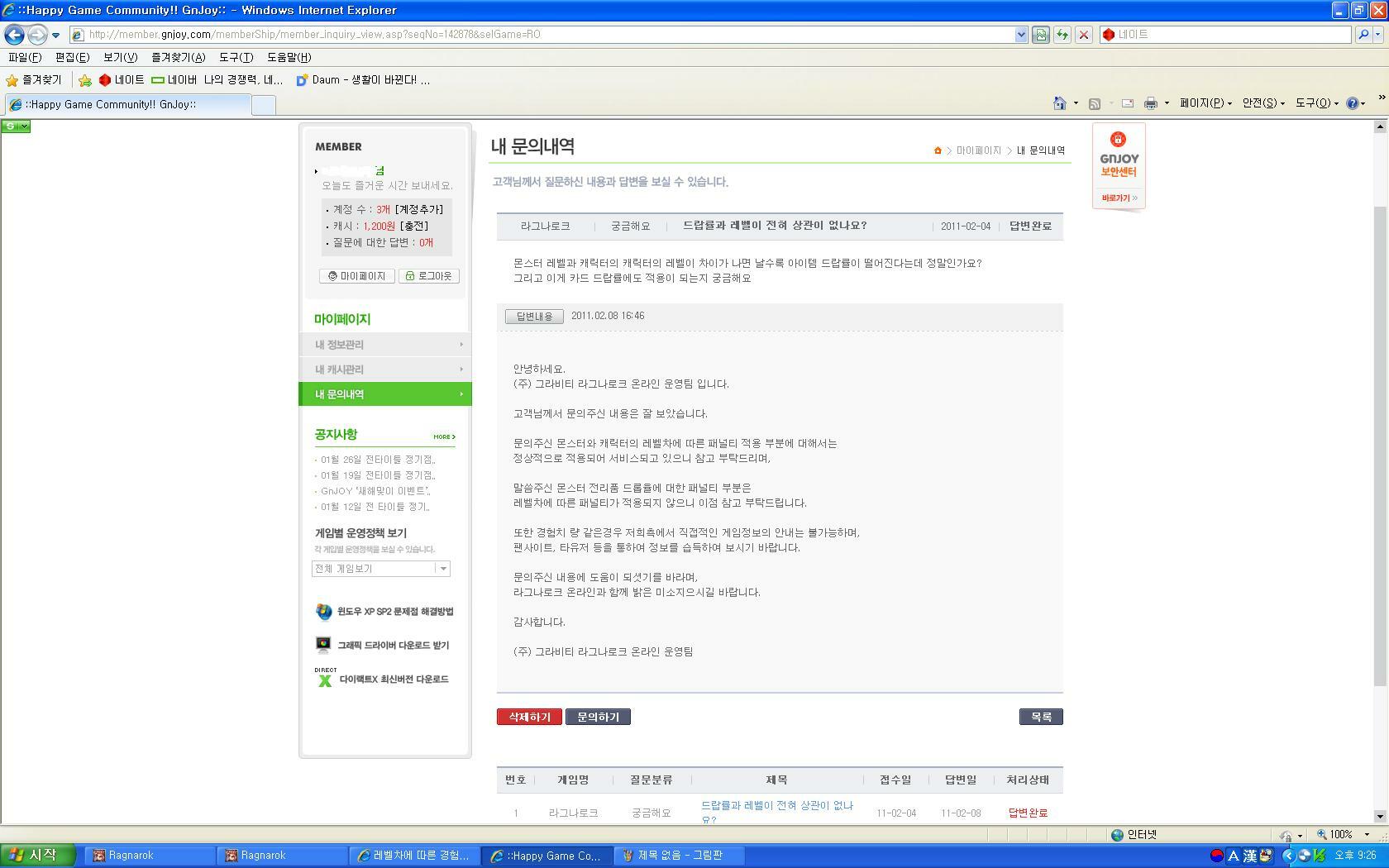Click the search magnifier icon

(x=1363, y=35)
